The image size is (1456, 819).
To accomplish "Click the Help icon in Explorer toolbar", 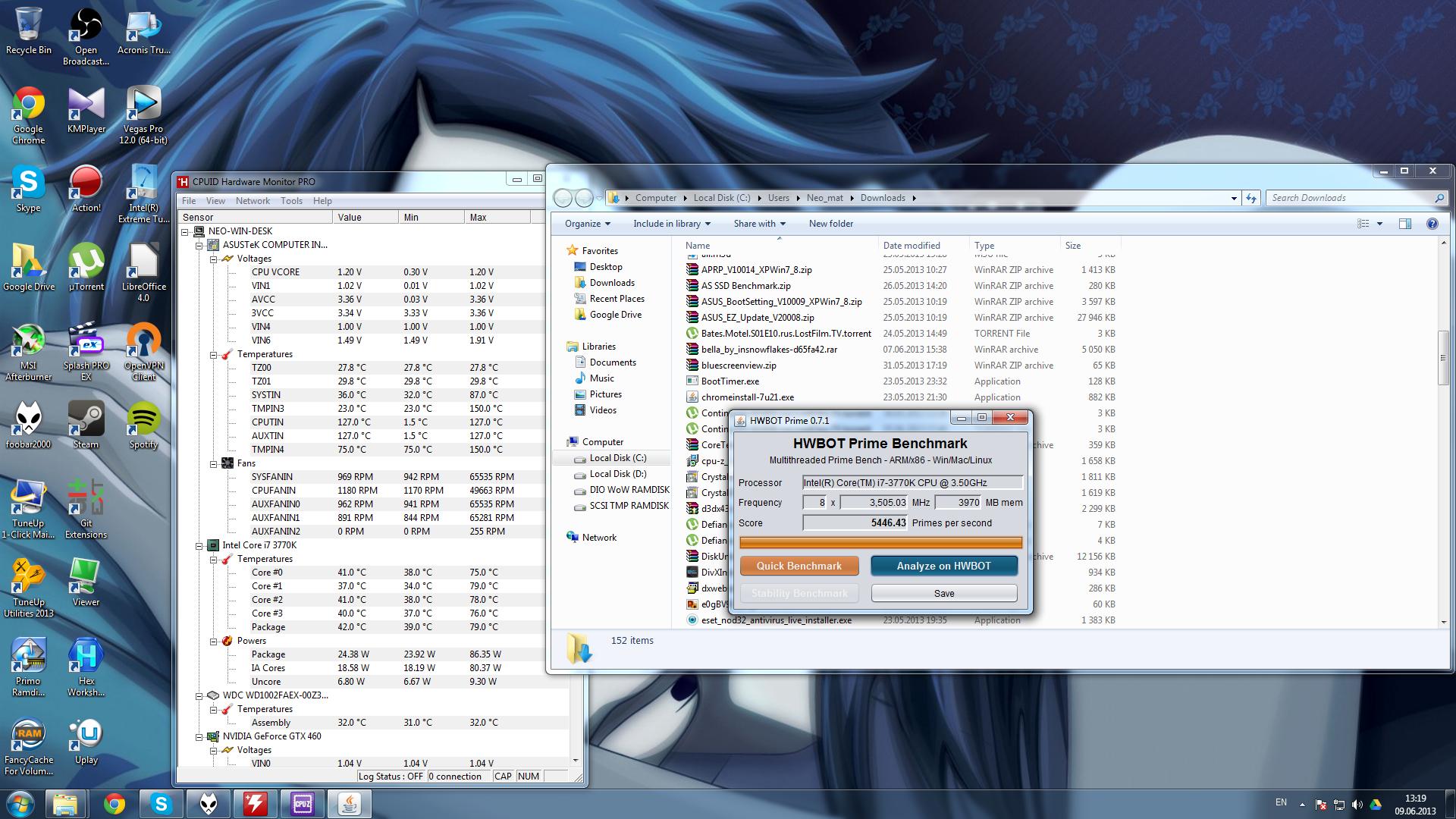I will (x=1432, y=224).
